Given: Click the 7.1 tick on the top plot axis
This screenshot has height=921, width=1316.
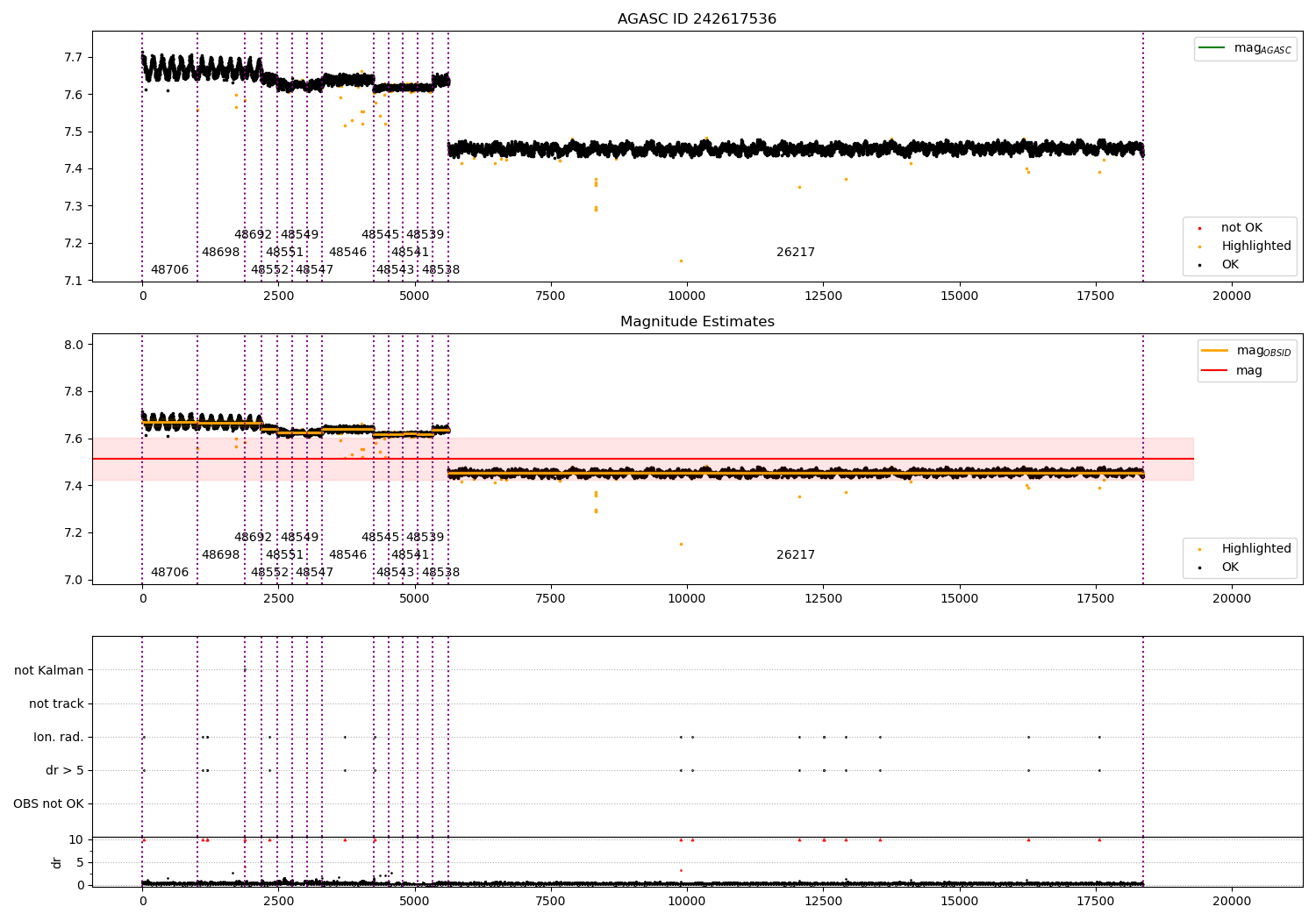Looking at the screenshot, I should 74,281.
